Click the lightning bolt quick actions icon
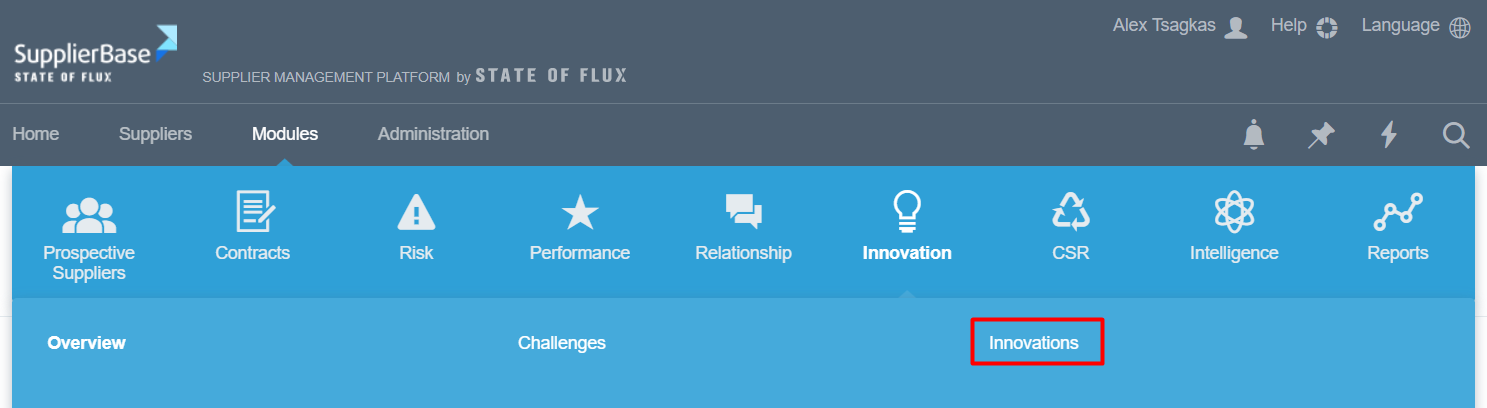Screen dimensions: 1487x408 1388,134
